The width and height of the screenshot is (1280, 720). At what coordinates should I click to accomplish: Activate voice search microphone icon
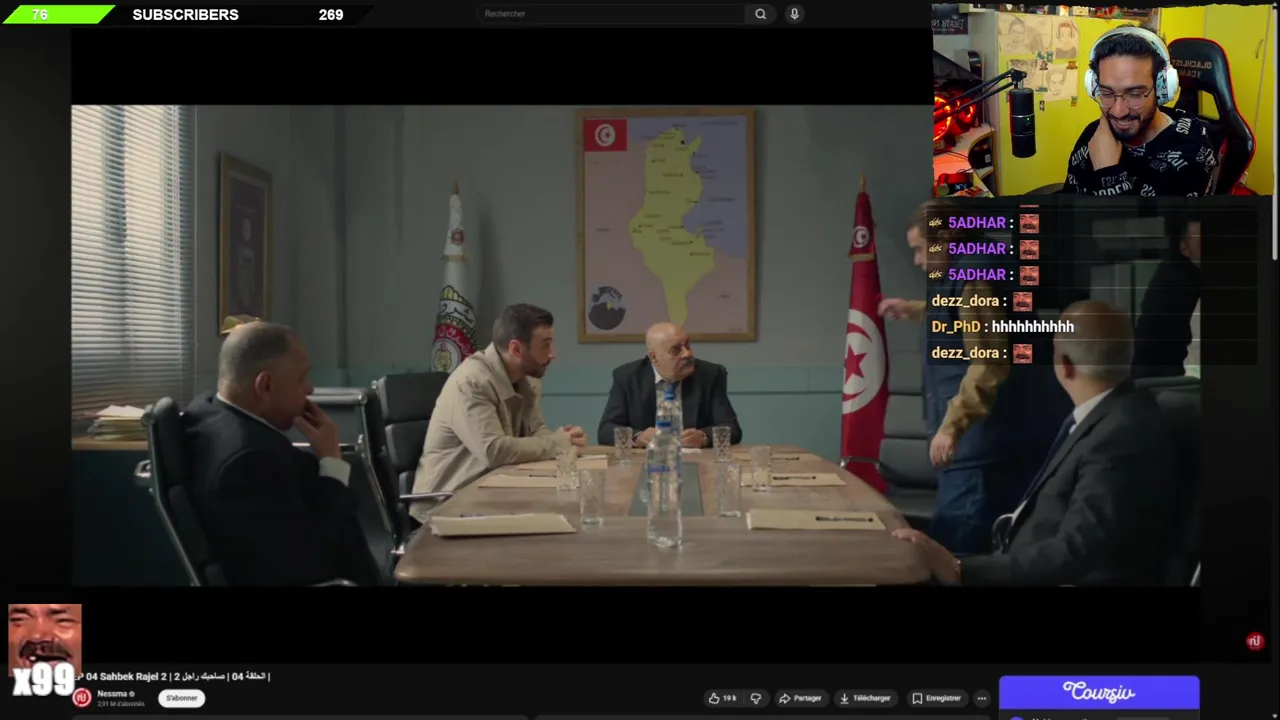click(x=794, y=14)
